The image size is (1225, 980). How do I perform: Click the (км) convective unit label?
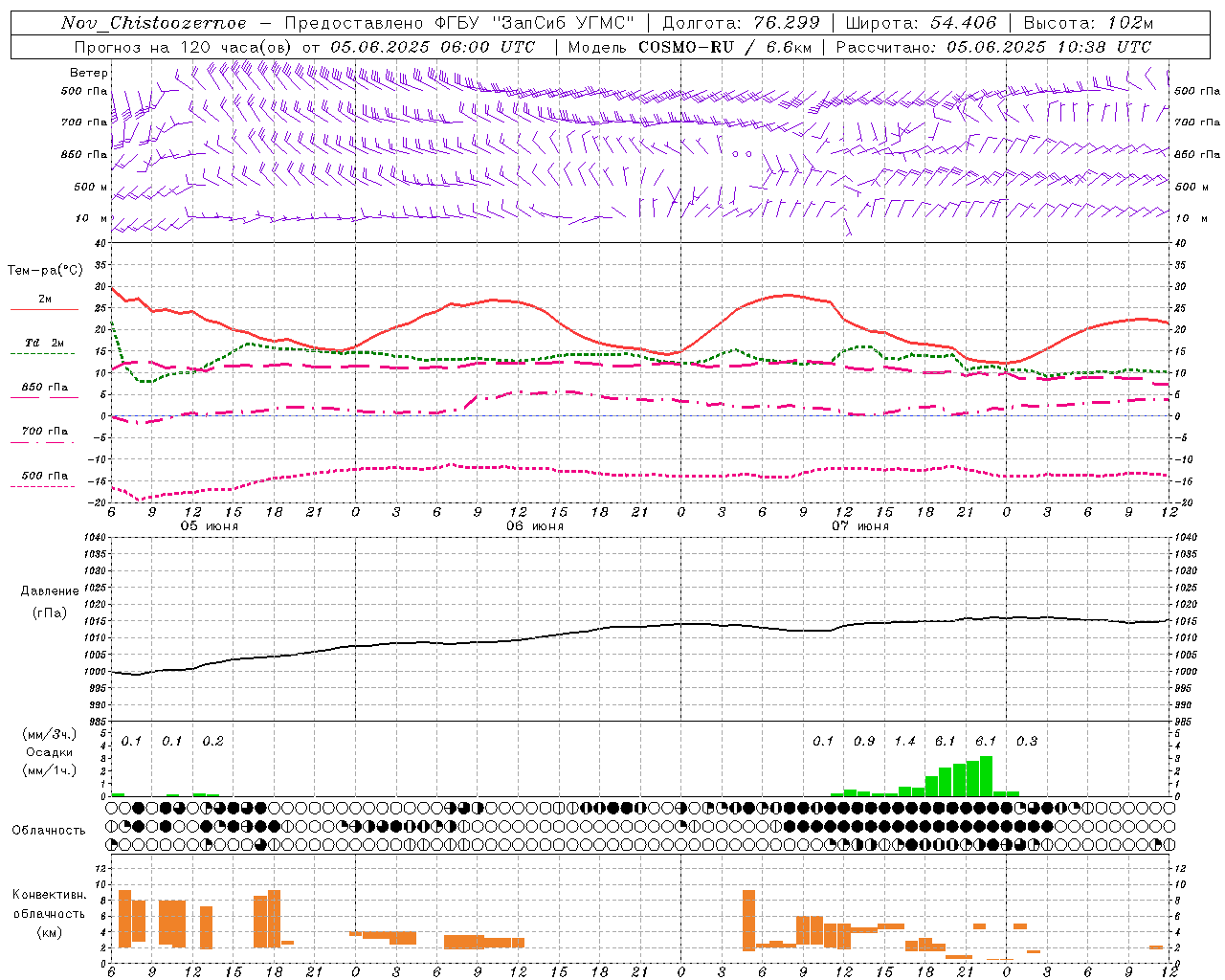pyautogui.click(x=49, y=933)
